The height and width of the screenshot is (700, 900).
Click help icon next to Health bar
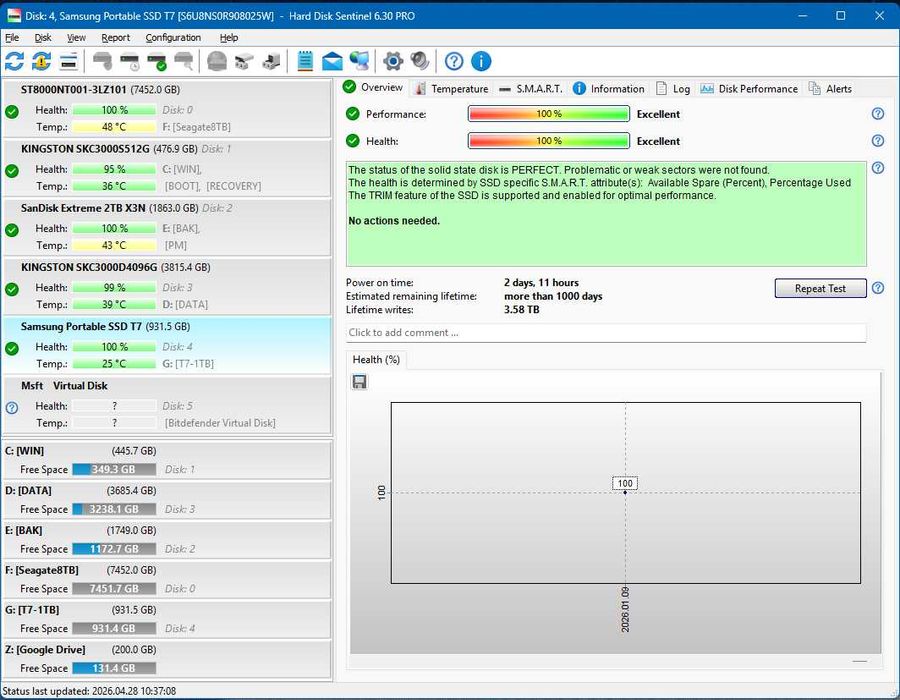(878, 141)
